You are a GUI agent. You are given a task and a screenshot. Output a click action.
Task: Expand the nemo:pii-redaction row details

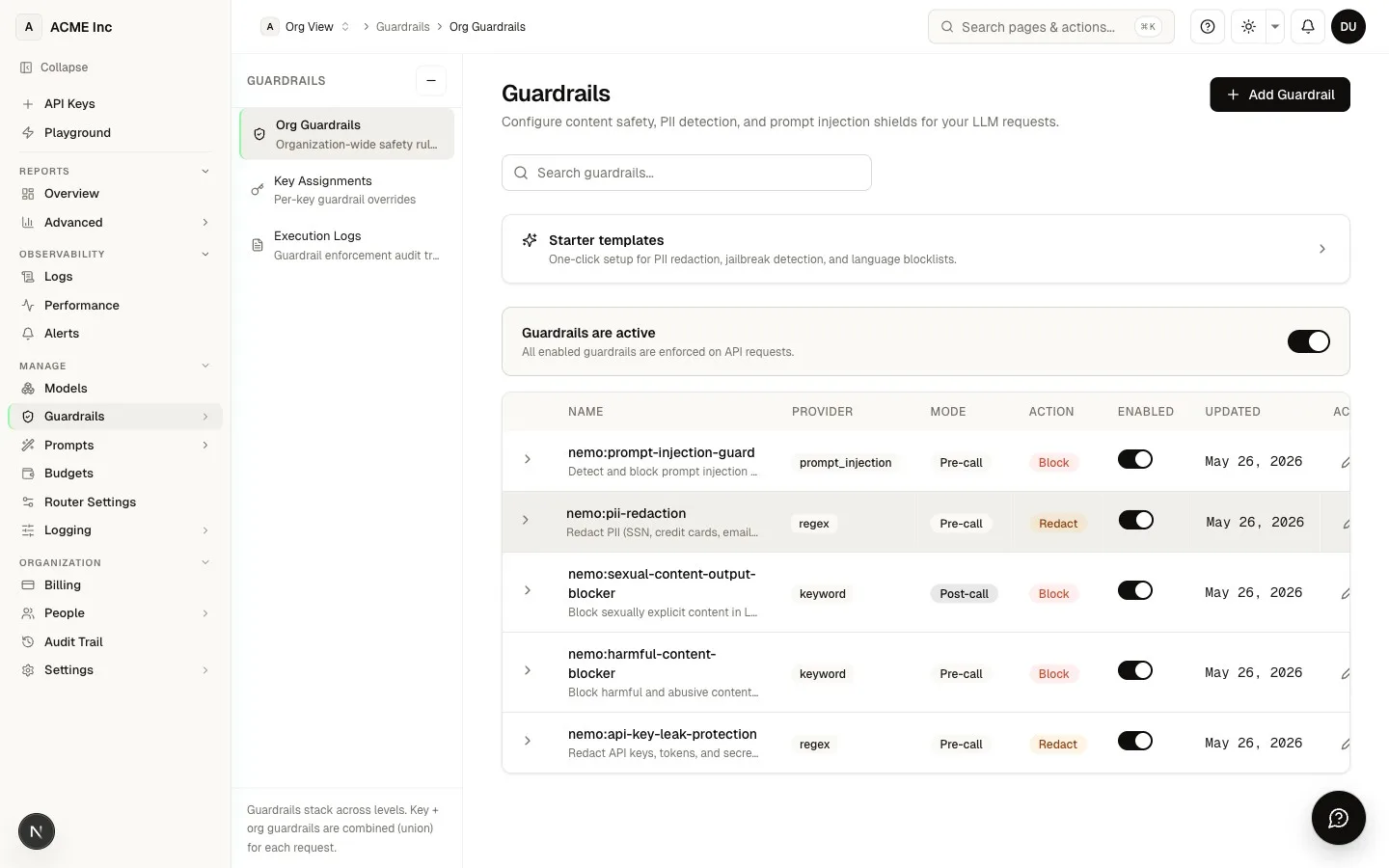[x=526, y=520]
